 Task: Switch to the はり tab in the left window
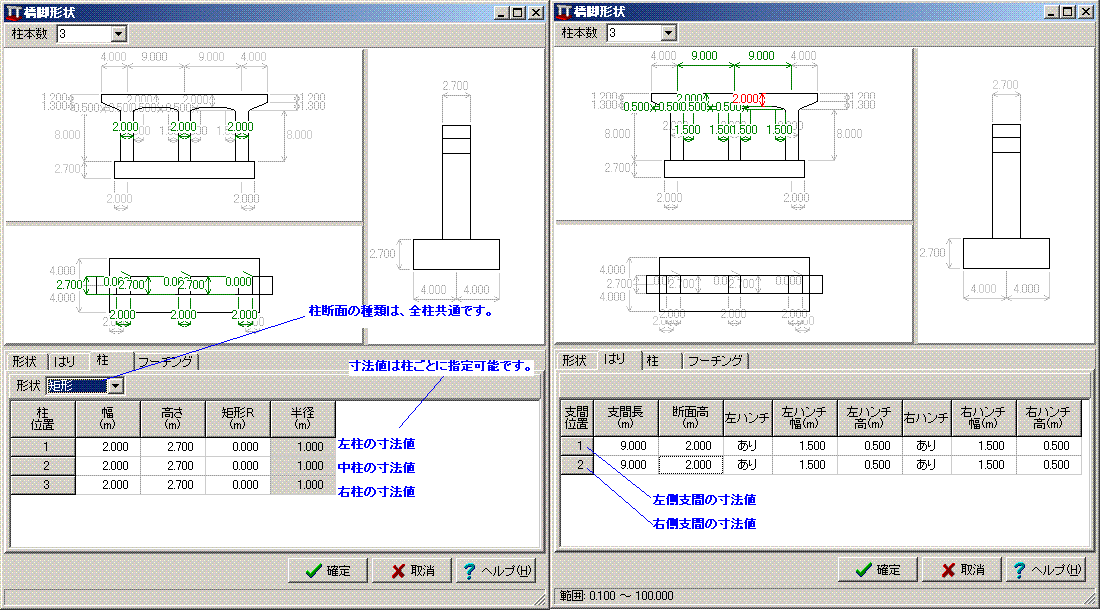(67, 361)
